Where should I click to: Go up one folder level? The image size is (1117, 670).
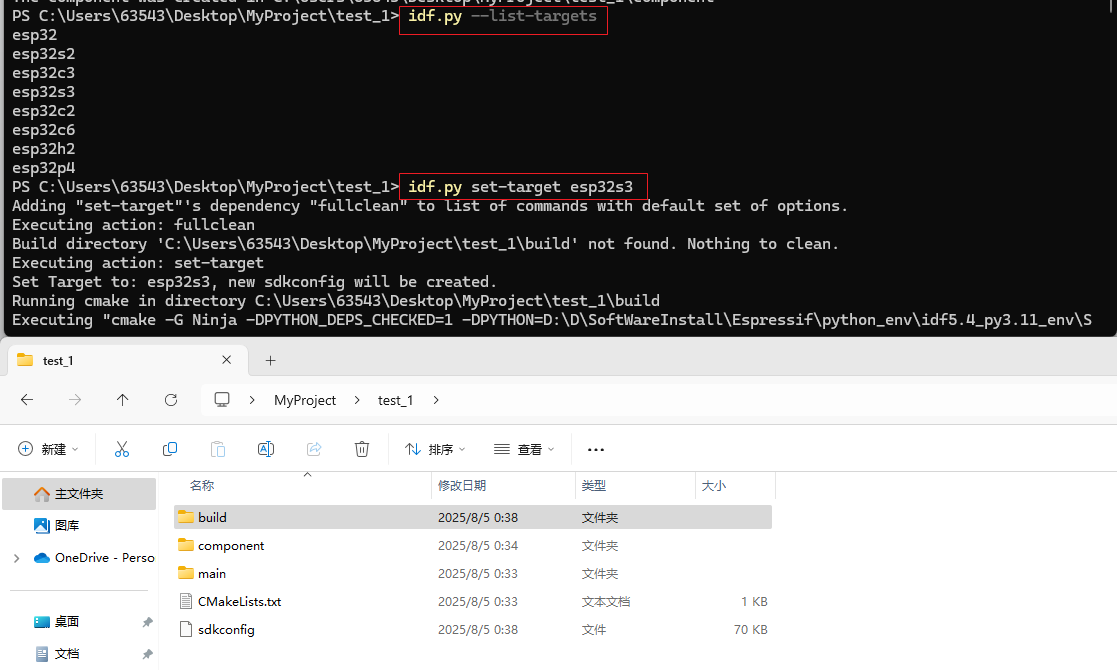pyautogui.click(x=123, y=400)
